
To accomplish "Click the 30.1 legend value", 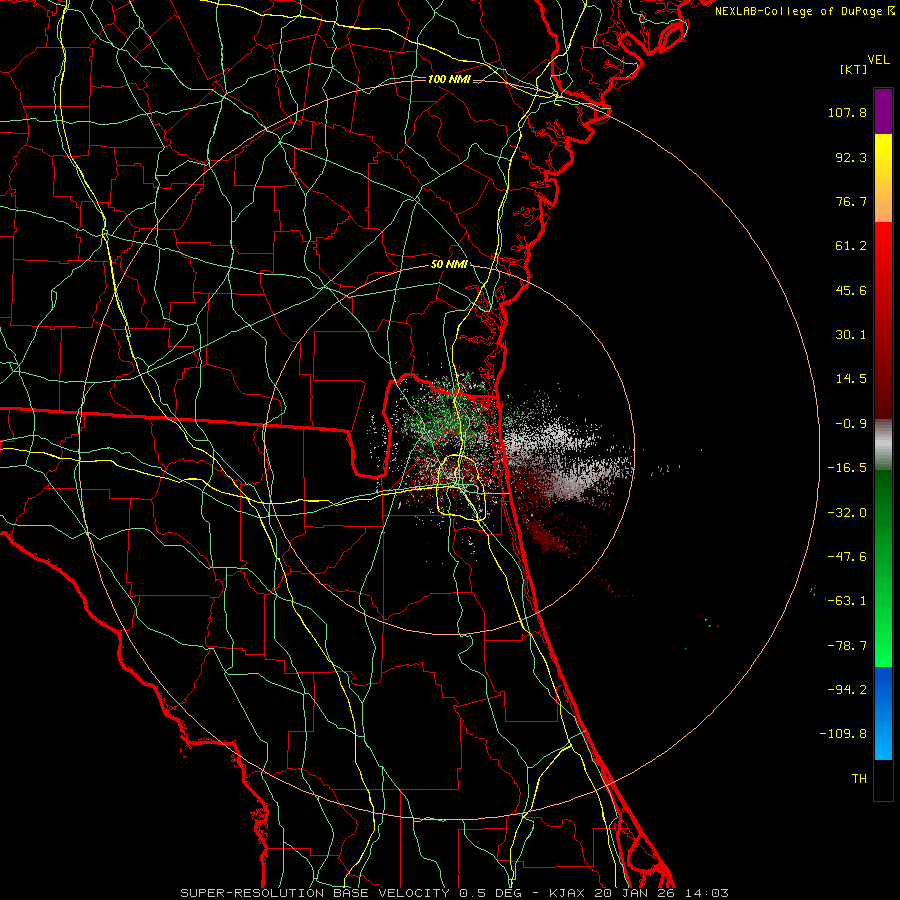I will click(x=851, y=335).
